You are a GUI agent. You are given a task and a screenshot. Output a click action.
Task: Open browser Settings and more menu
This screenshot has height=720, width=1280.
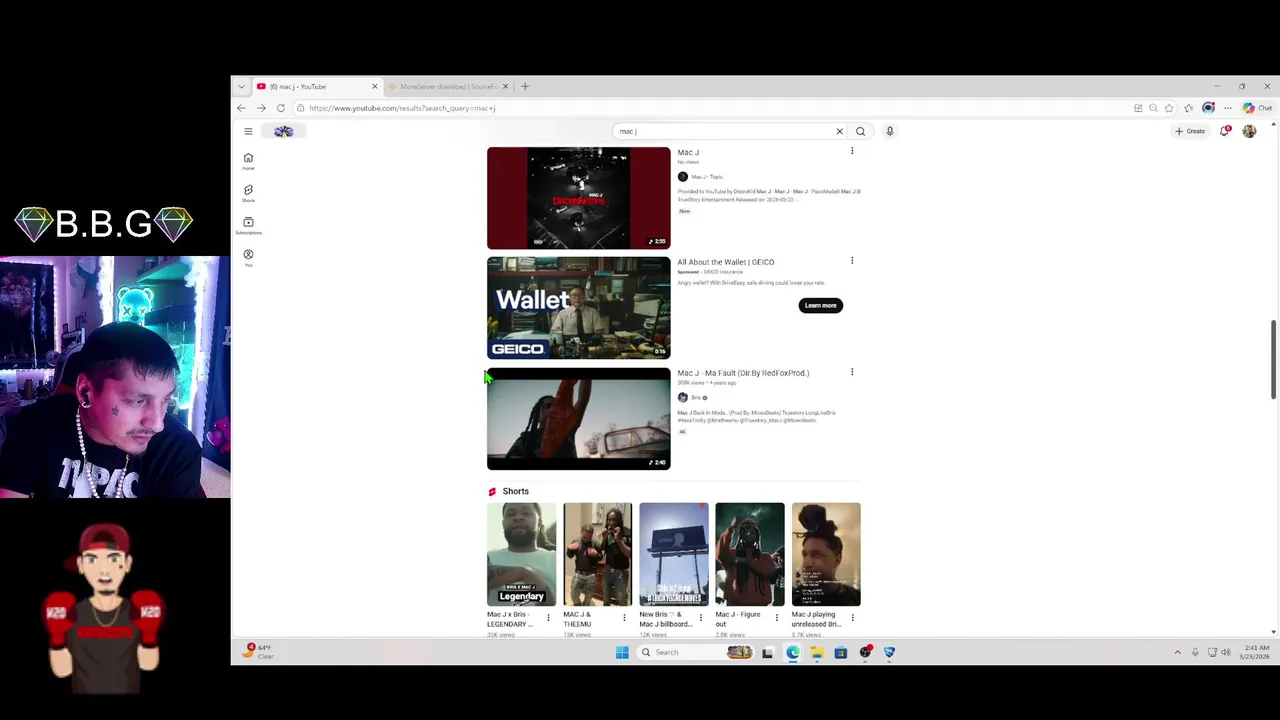click(x=1228, y=108)
